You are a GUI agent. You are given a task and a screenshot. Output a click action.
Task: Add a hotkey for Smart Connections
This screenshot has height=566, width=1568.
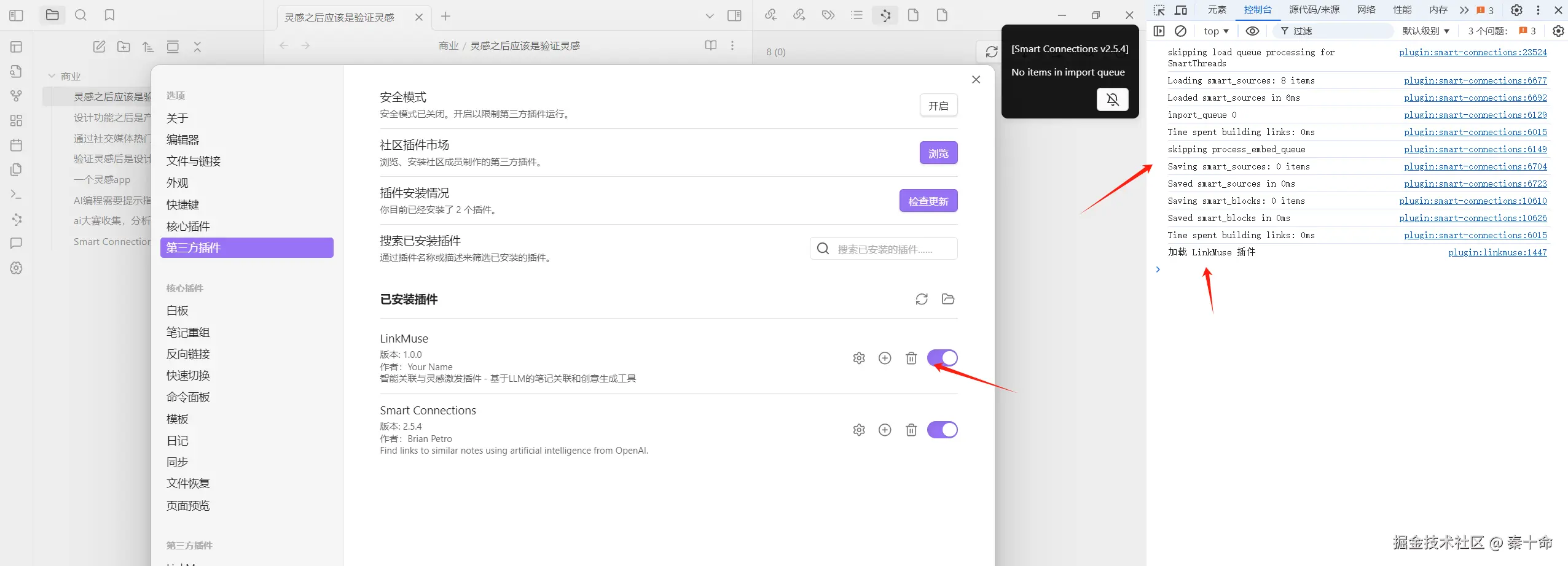[x=885, y=430]
